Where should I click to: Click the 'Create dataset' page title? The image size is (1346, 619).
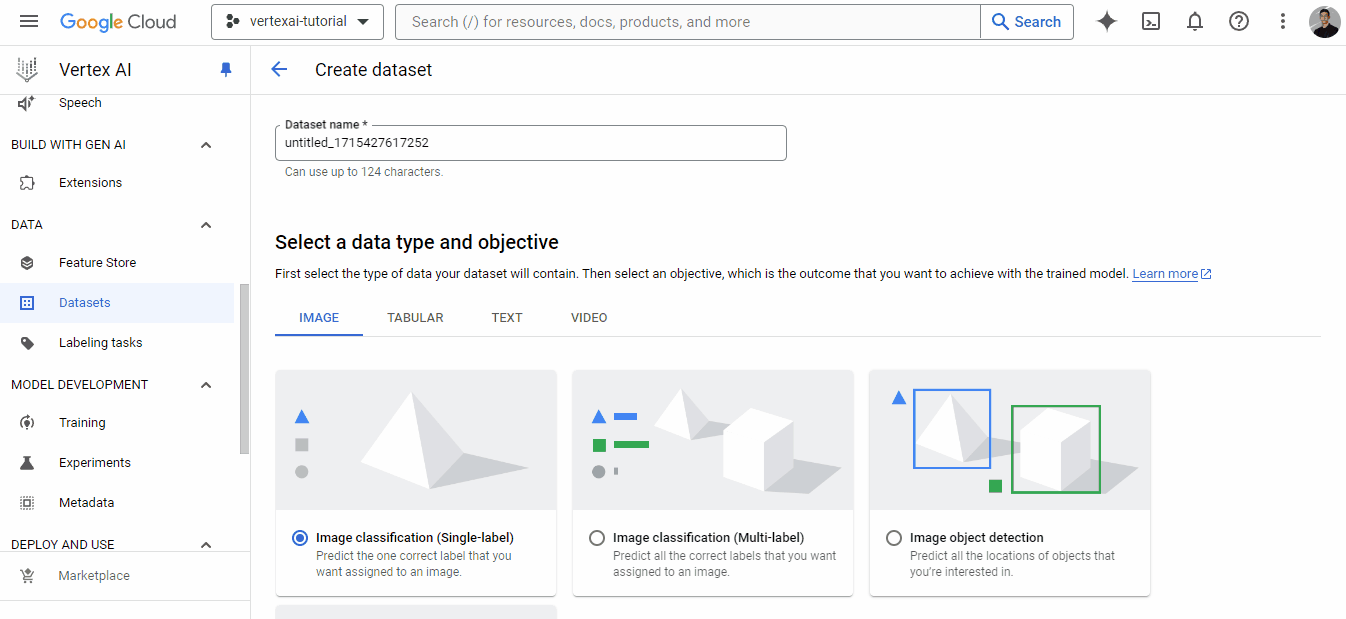pyautogui.click(x=374, y=70)
